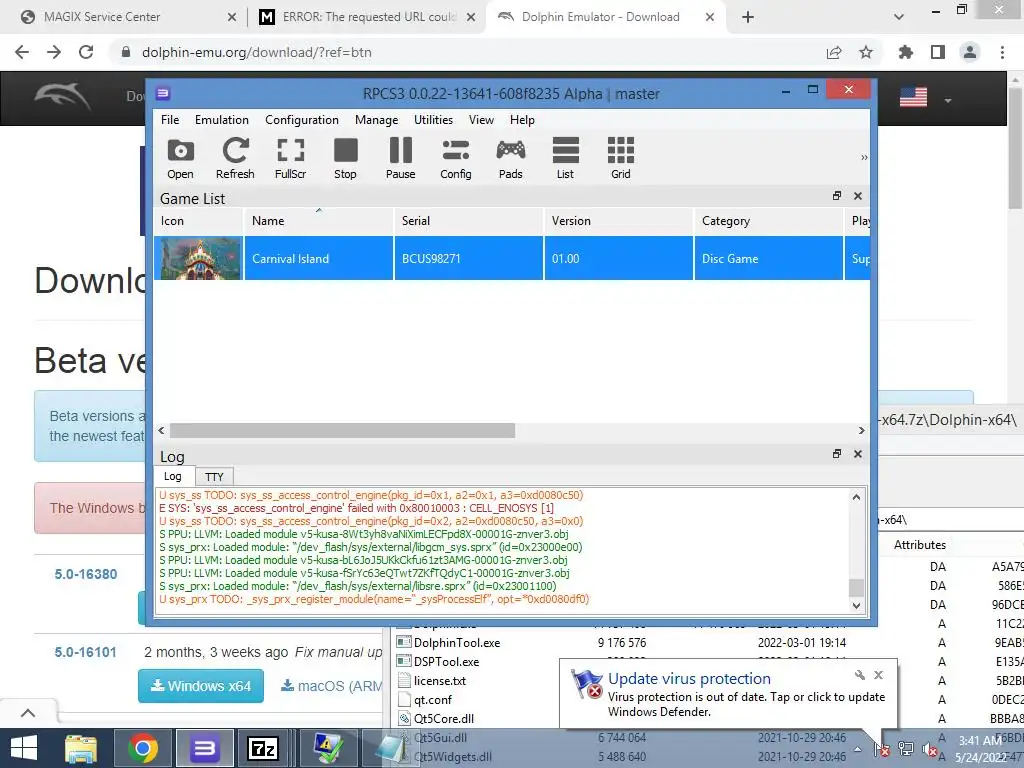Reload the Dolphin download page
The image size is (1024, 768).
point(86,52)
